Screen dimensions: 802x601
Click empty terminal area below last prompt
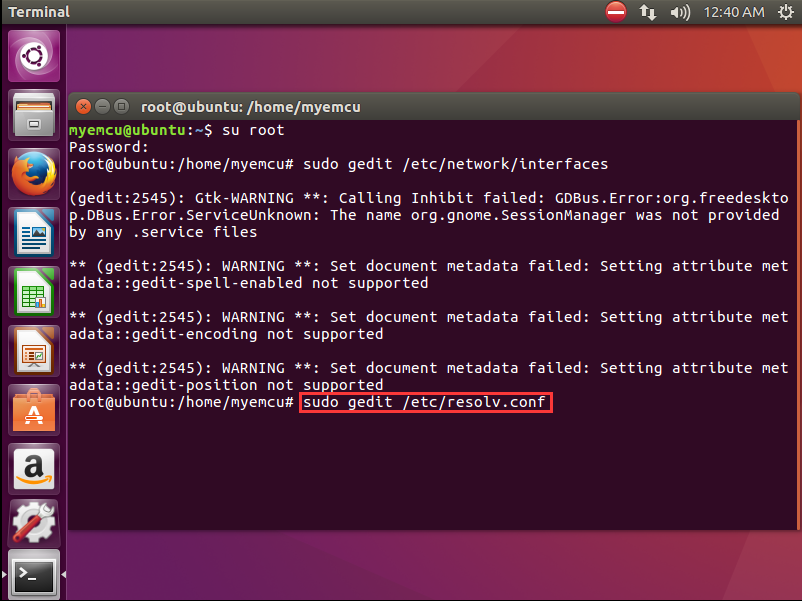point(432,471)
